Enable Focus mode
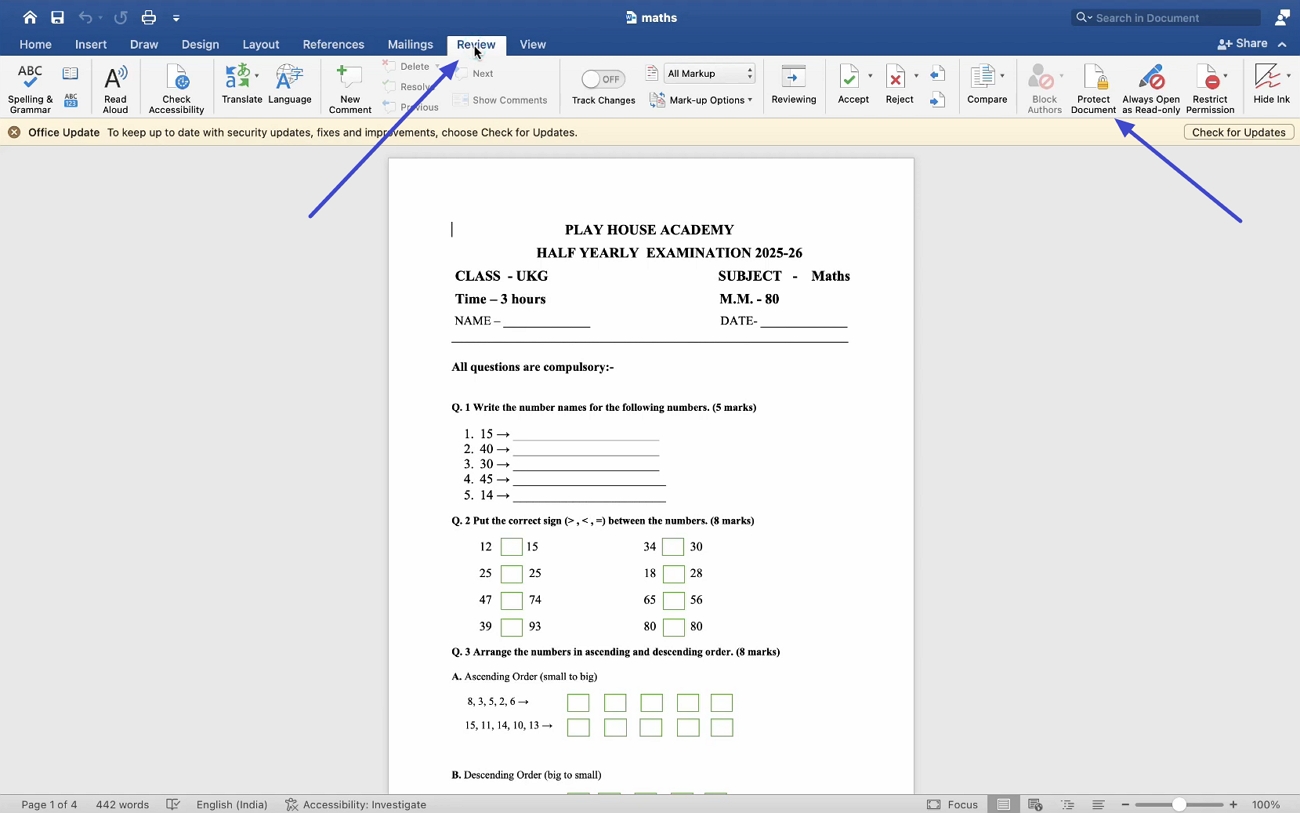Screen dimensions: 1300x813 click(952, 804)
